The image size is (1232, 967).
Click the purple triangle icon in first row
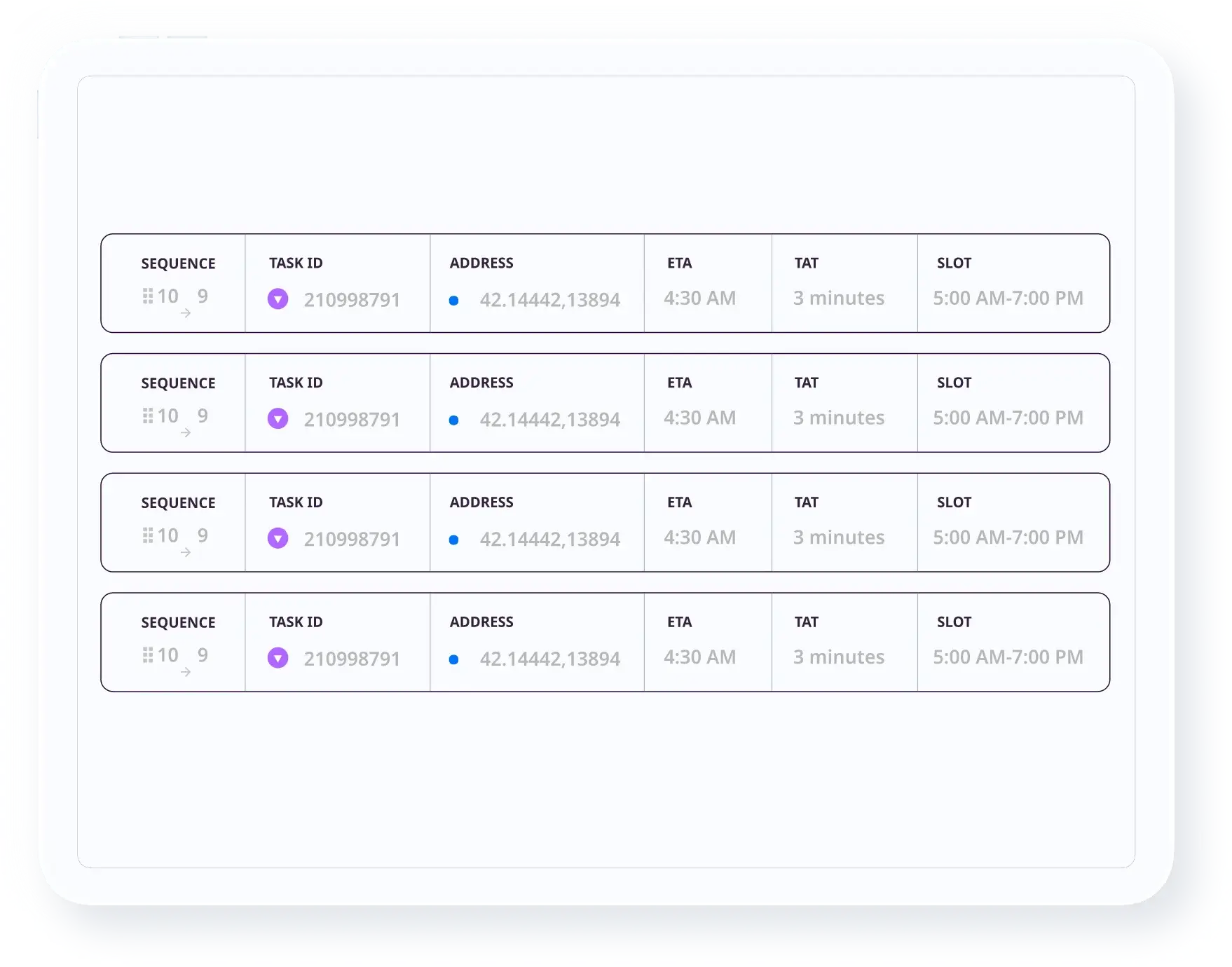click(x=278, y=299)
